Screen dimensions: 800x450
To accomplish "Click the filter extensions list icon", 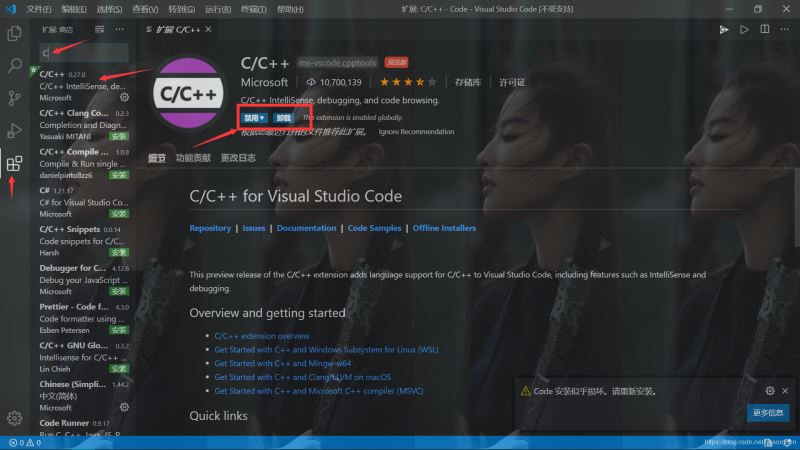I will [x=99, y=30].
